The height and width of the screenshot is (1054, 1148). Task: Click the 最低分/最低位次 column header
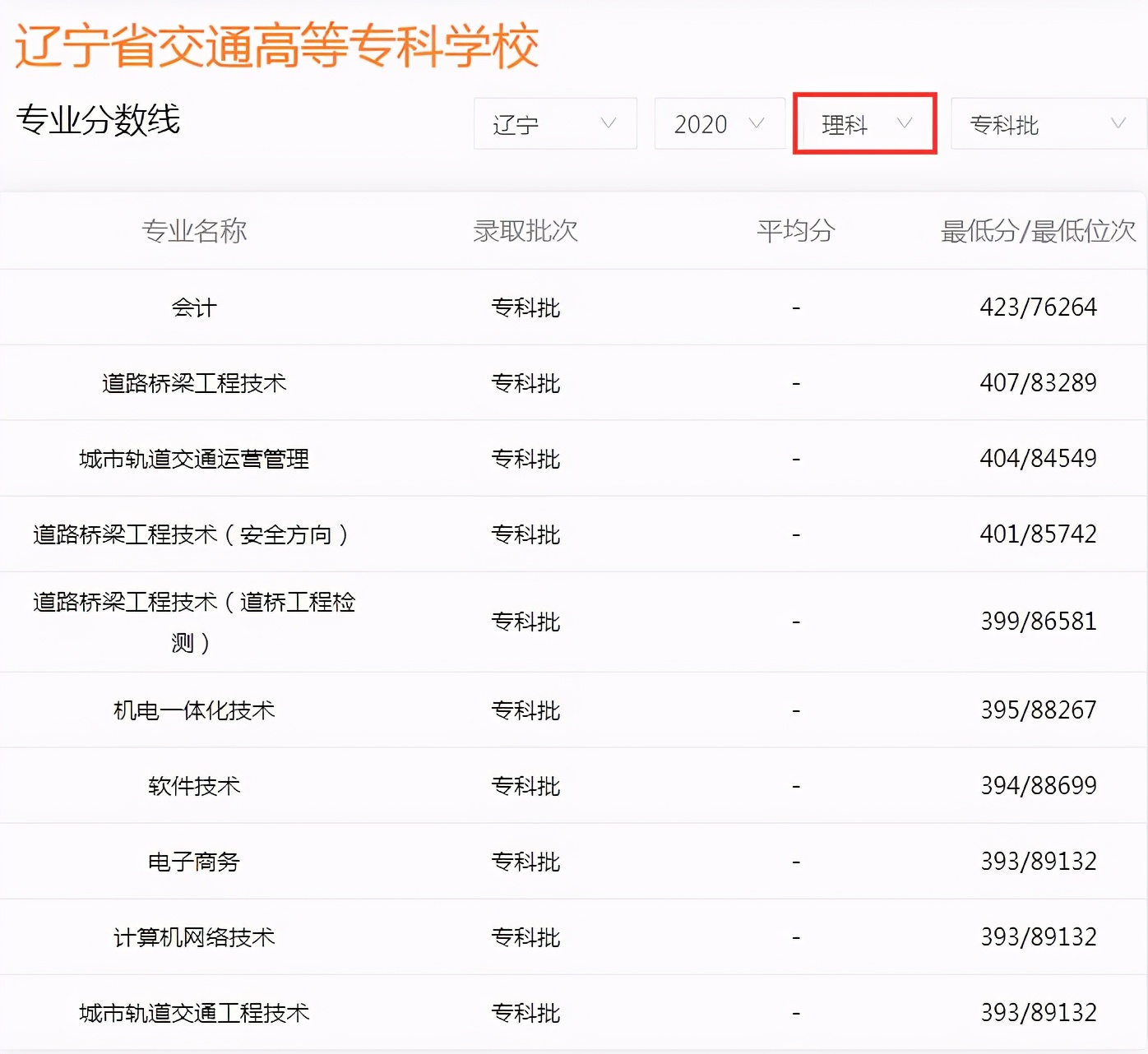click(x=1035, y=231)
